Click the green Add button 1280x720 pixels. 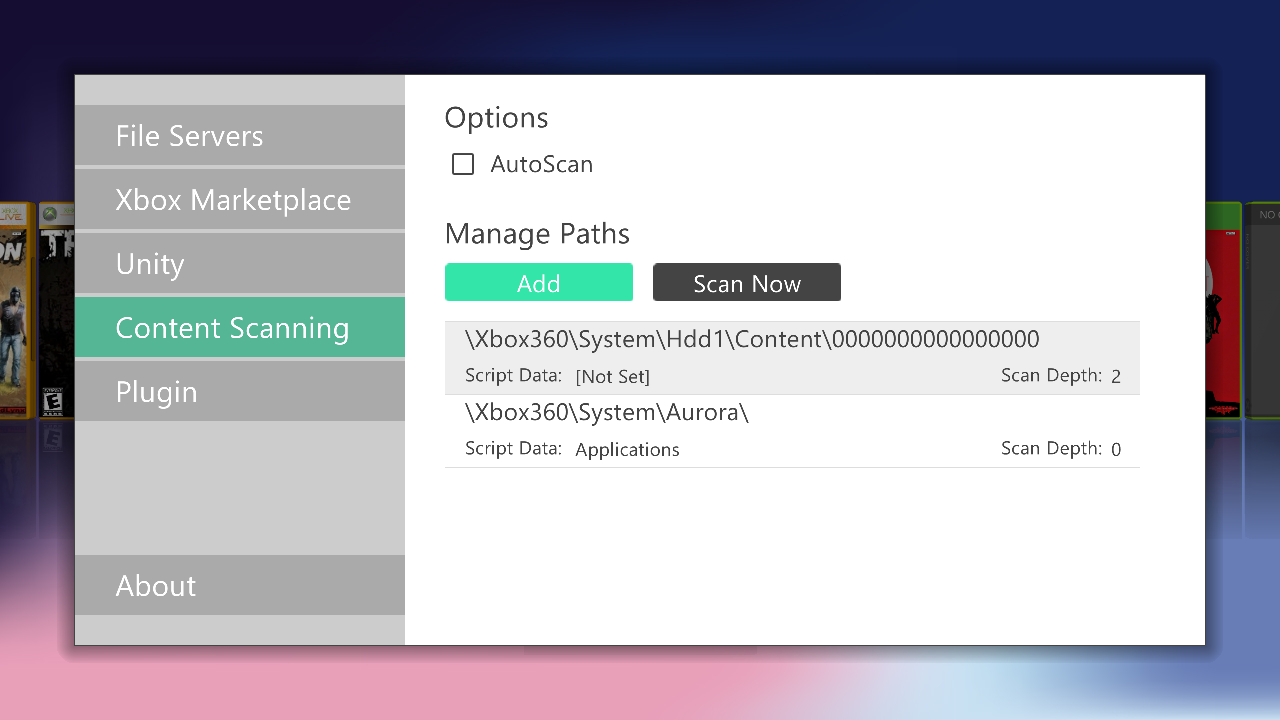[539, 283]
